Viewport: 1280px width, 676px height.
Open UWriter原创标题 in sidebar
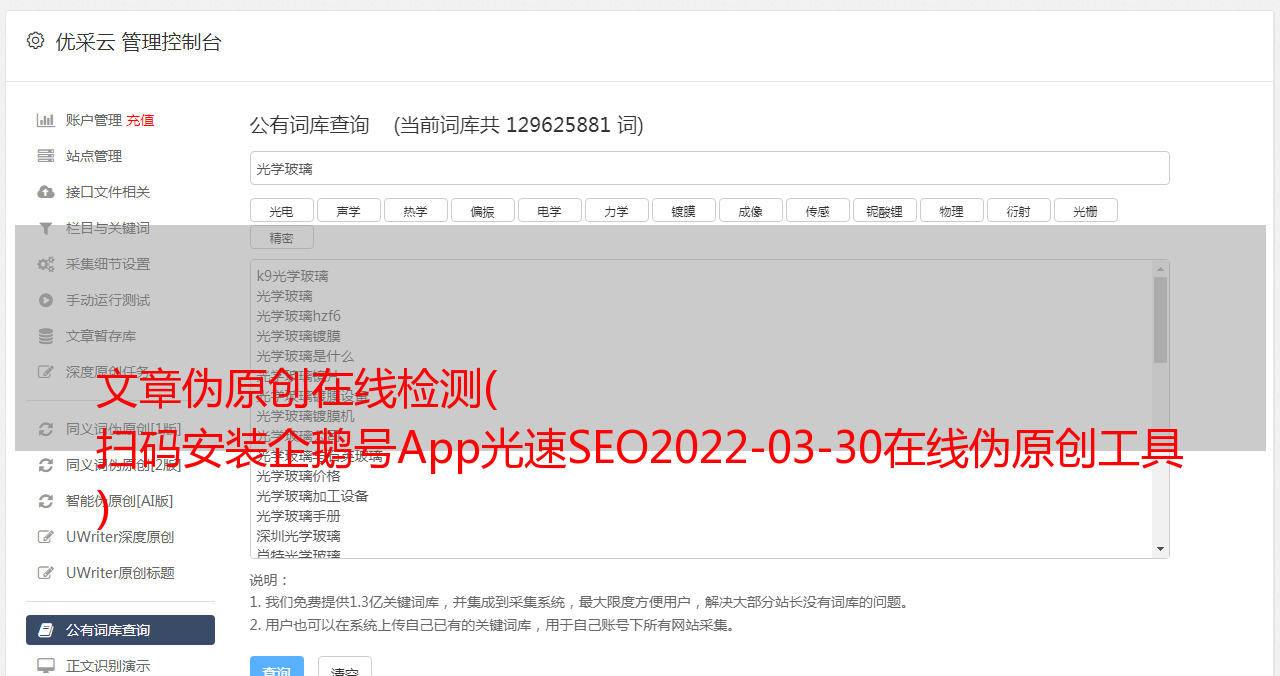120,573
